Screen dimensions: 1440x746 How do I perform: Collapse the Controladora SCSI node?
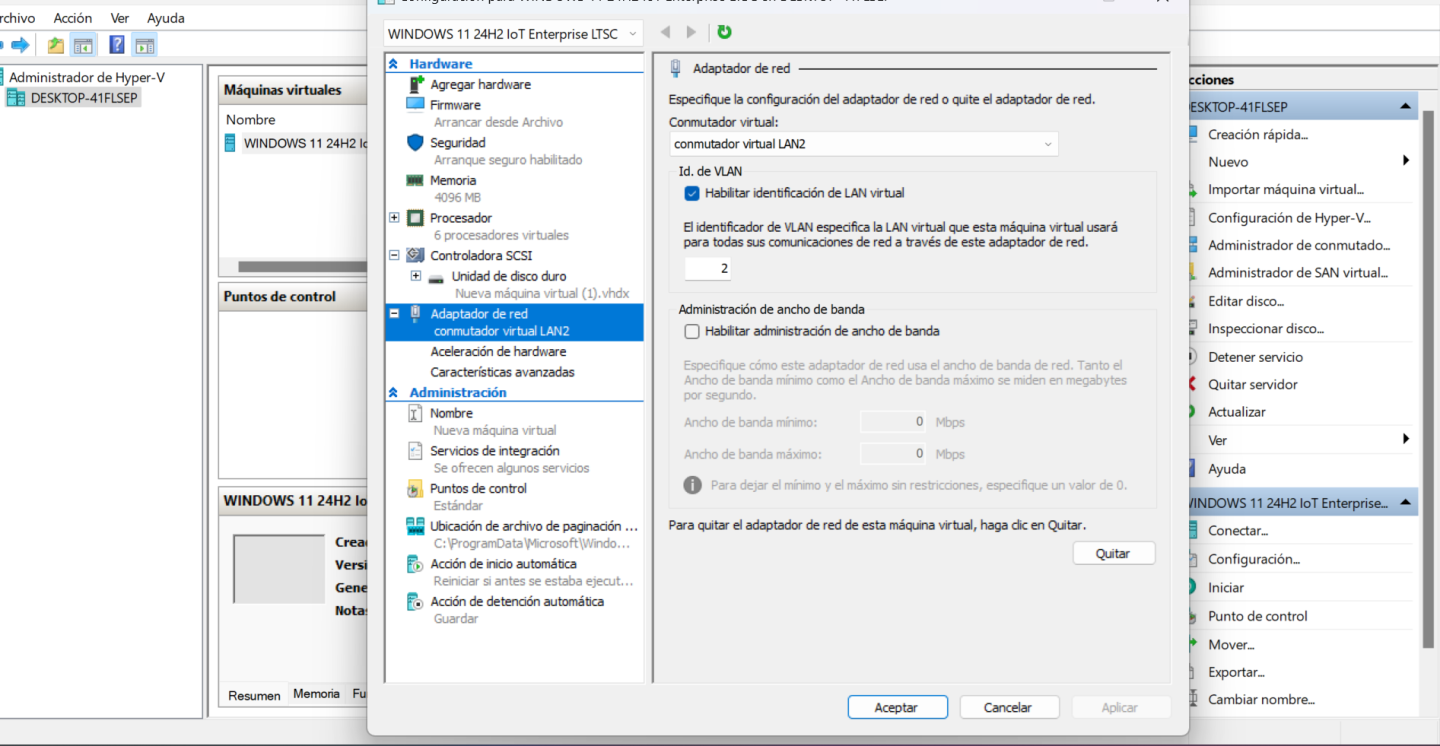pos(394,256)
